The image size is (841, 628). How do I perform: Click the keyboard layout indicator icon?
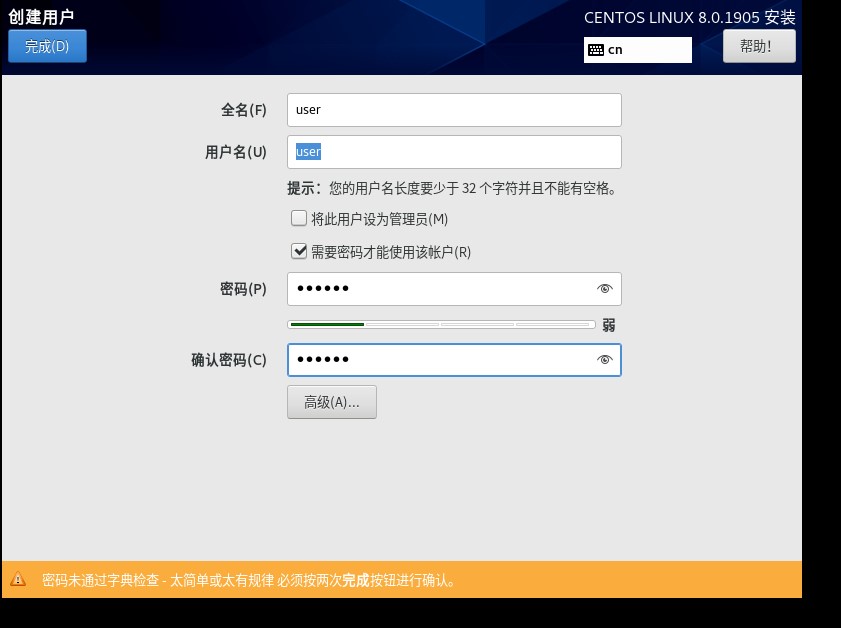pyautogui.click(x=599, y=49)
